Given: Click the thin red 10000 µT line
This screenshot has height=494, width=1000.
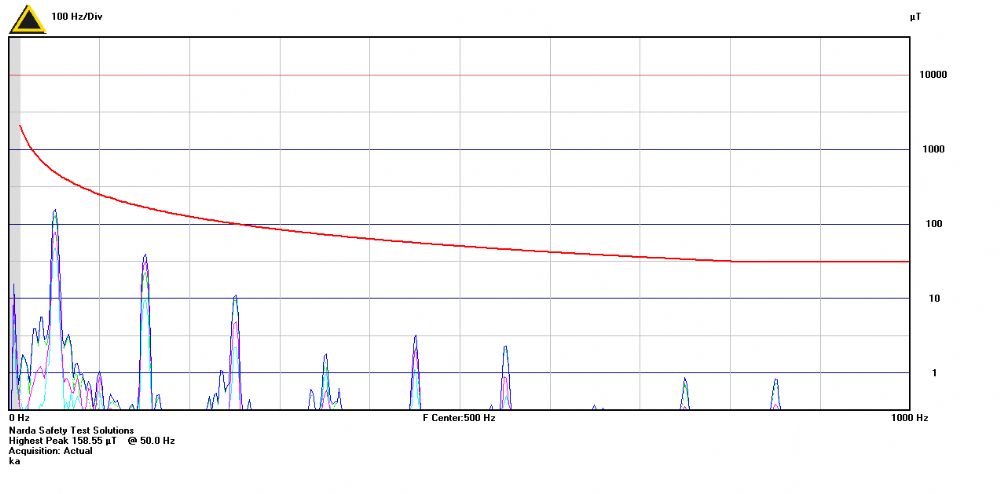Looking at the screenshot, I should tap(459, 75).
